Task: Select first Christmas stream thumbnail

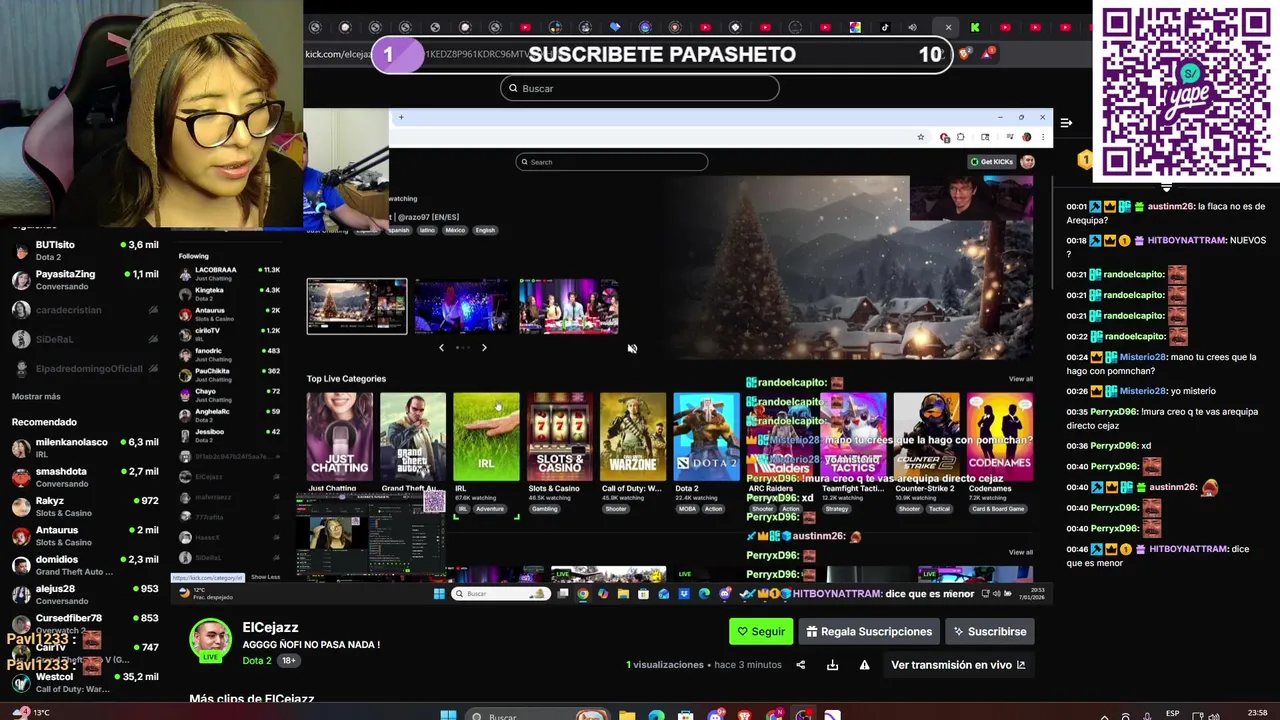Action: click(357, 306)
